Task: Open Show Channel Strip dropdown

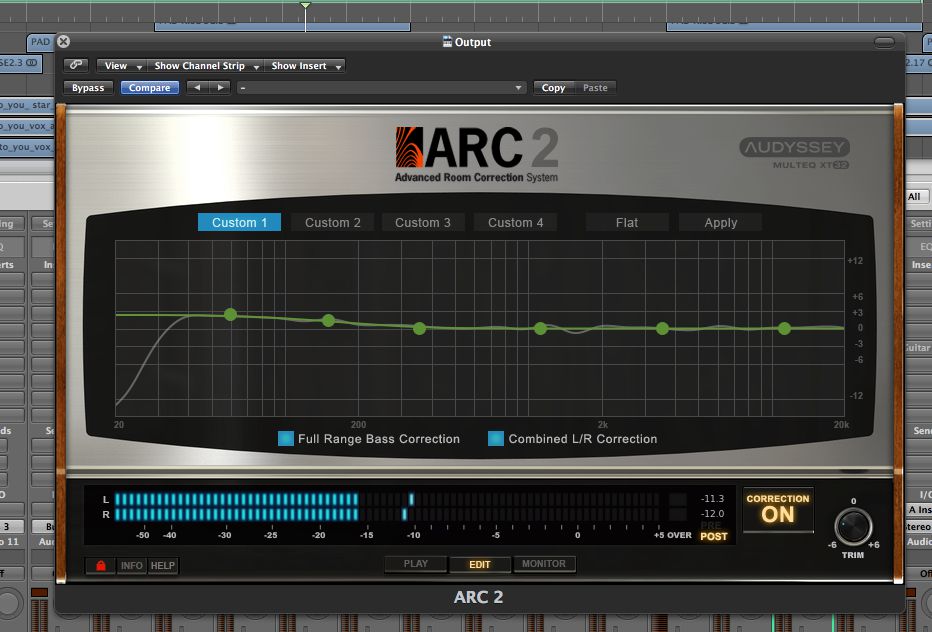Action: point(206,65)
